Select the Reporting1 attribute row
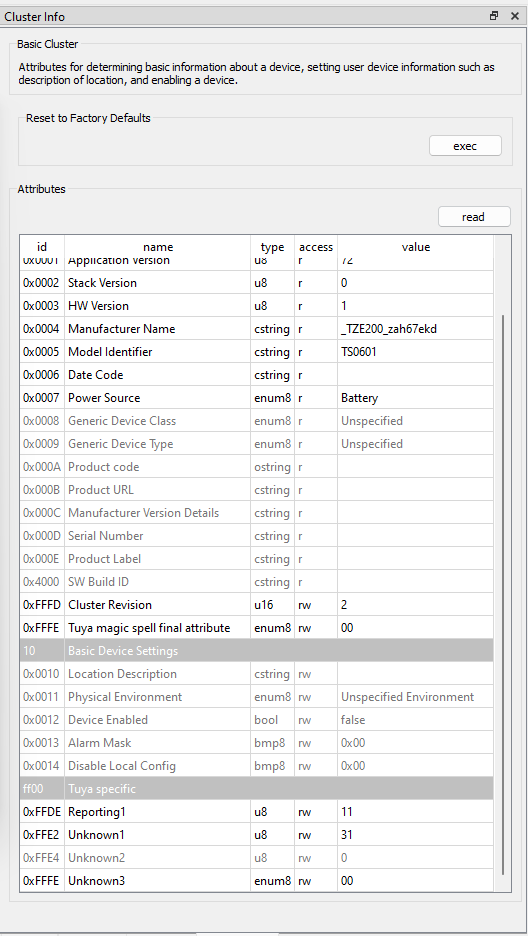The width and height of the screenshot is (528, 936). tap(257, 812)
